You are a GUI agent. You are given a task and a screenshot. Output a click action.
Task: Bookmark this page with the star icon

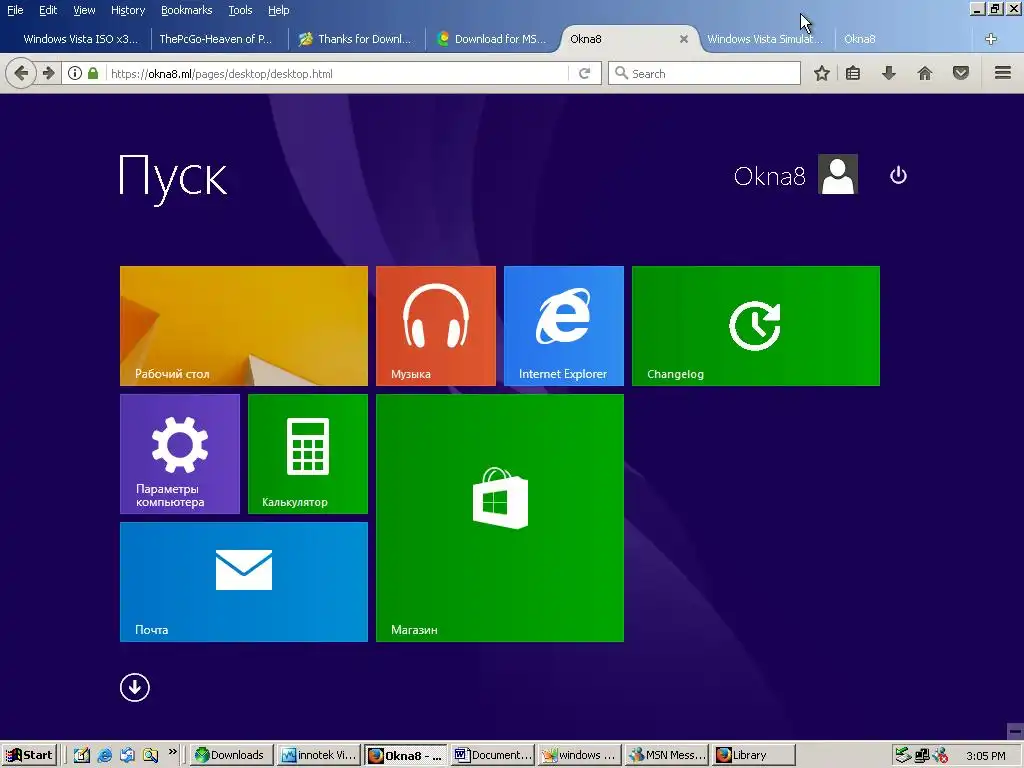(822, 73)
